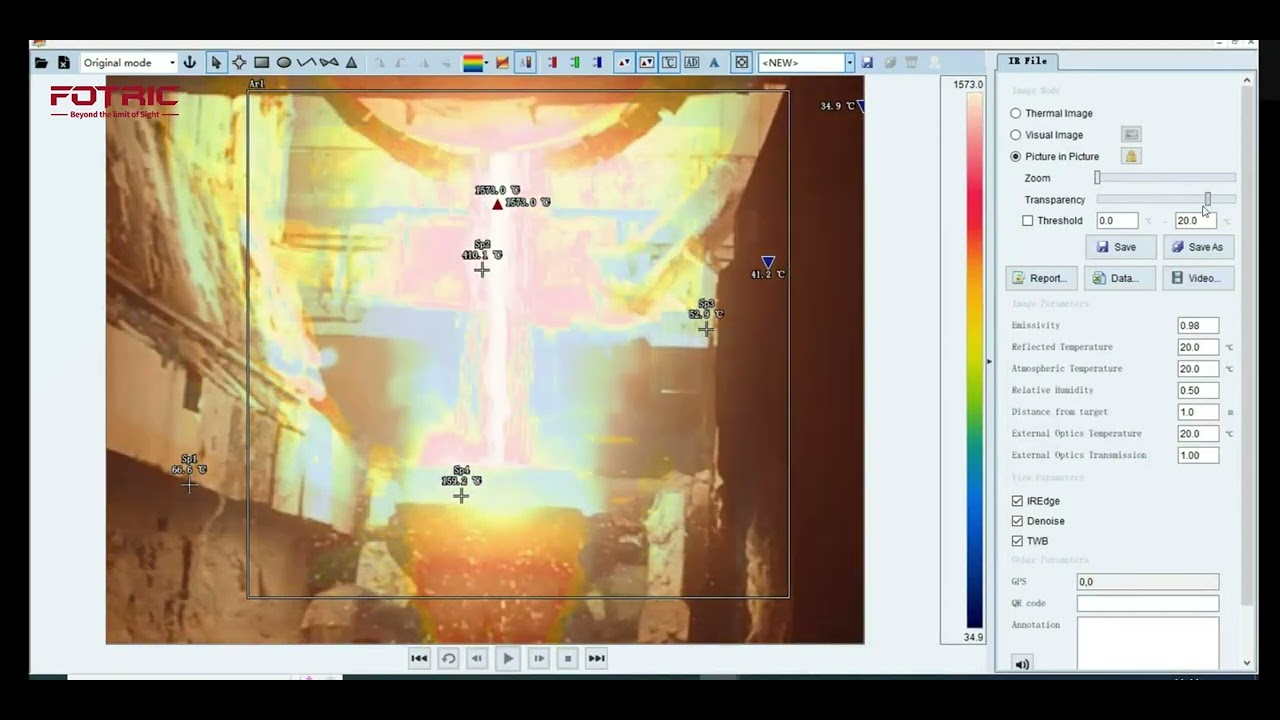This screenshot has width=1280, height=720.
Task: Click the Transparency slider handle
Action: point(1208,200)
